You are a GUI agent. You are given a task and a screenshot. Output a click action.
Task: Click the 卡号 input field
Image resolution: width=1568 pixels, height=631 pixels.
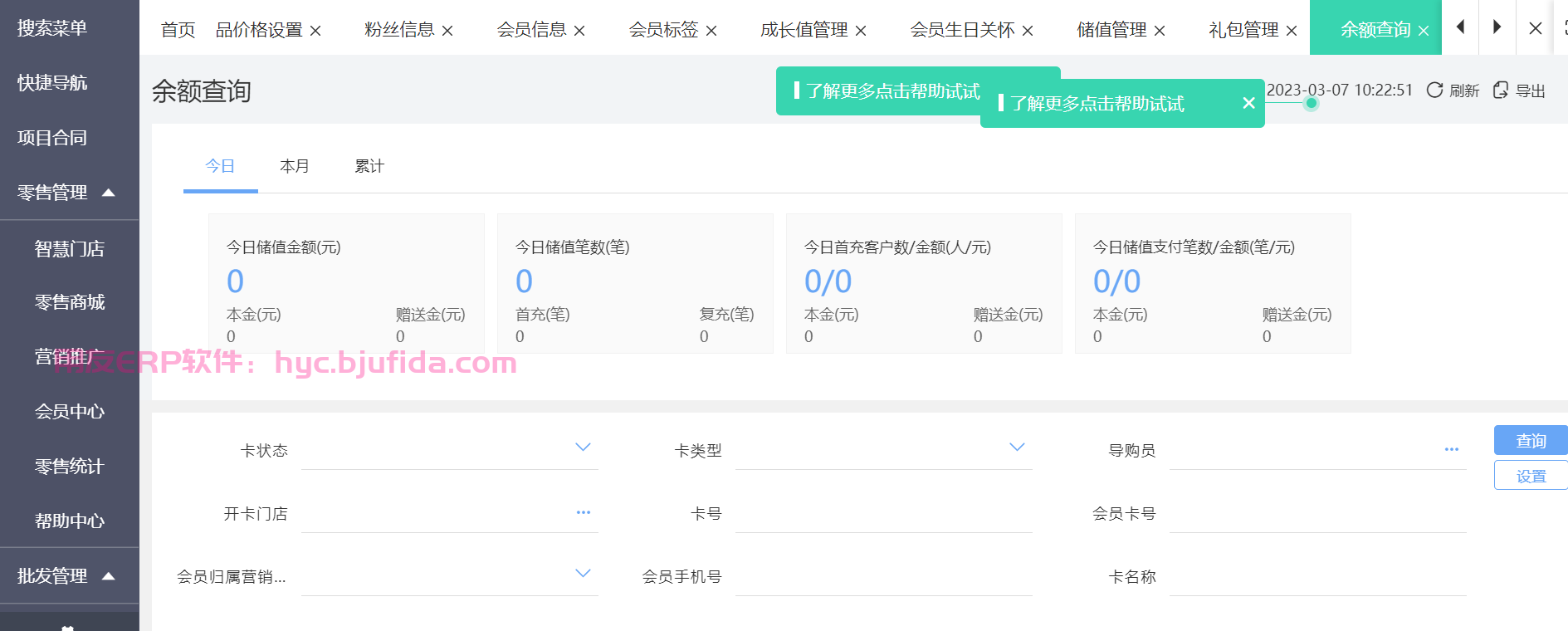point(883,514)
